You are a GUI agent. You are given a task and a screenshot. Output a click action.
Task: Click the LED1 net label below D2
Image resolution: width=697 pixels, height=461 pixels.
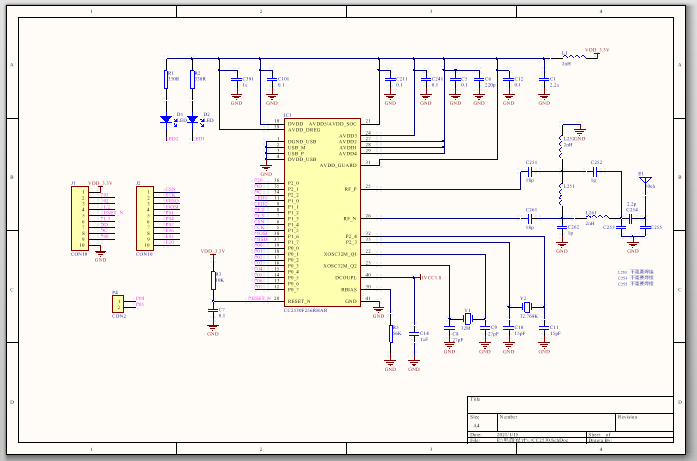[x=198, y=139]
